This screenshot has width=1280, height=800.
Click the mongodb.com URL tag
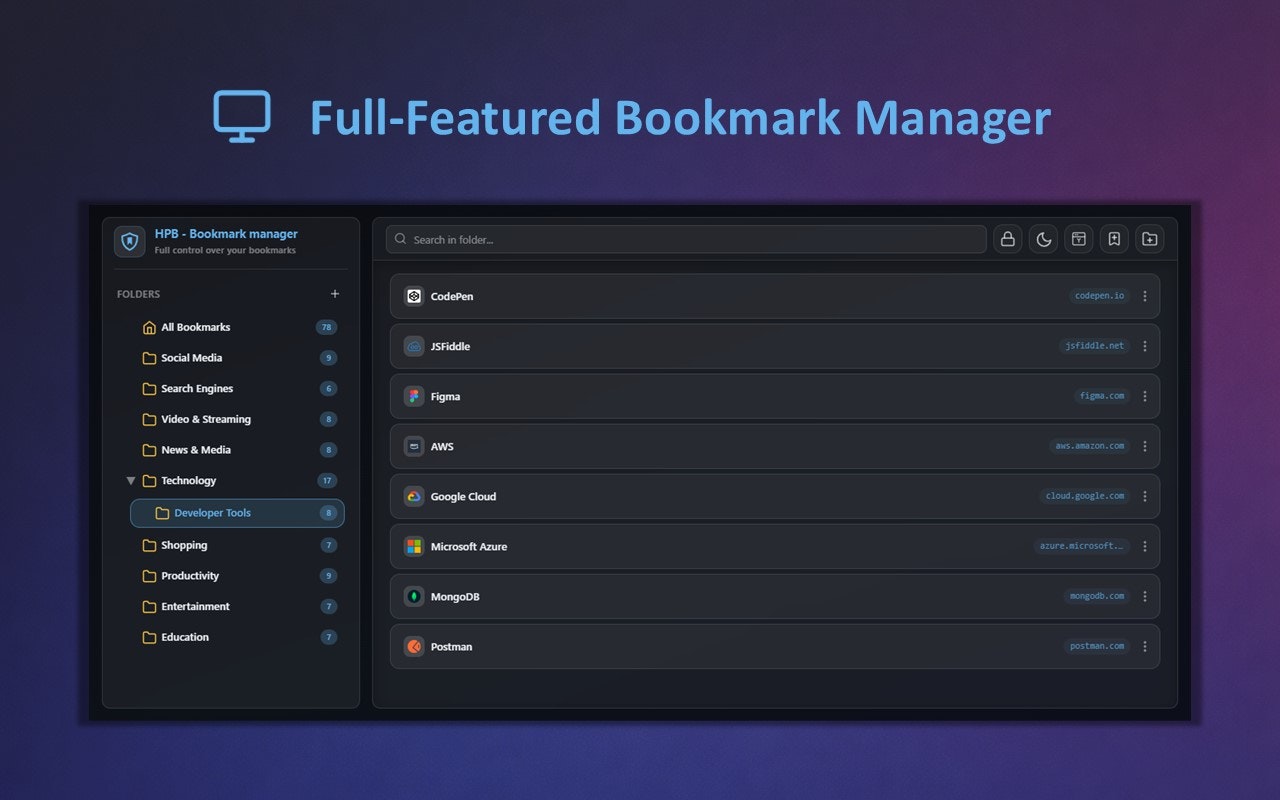coord(1097,596)
